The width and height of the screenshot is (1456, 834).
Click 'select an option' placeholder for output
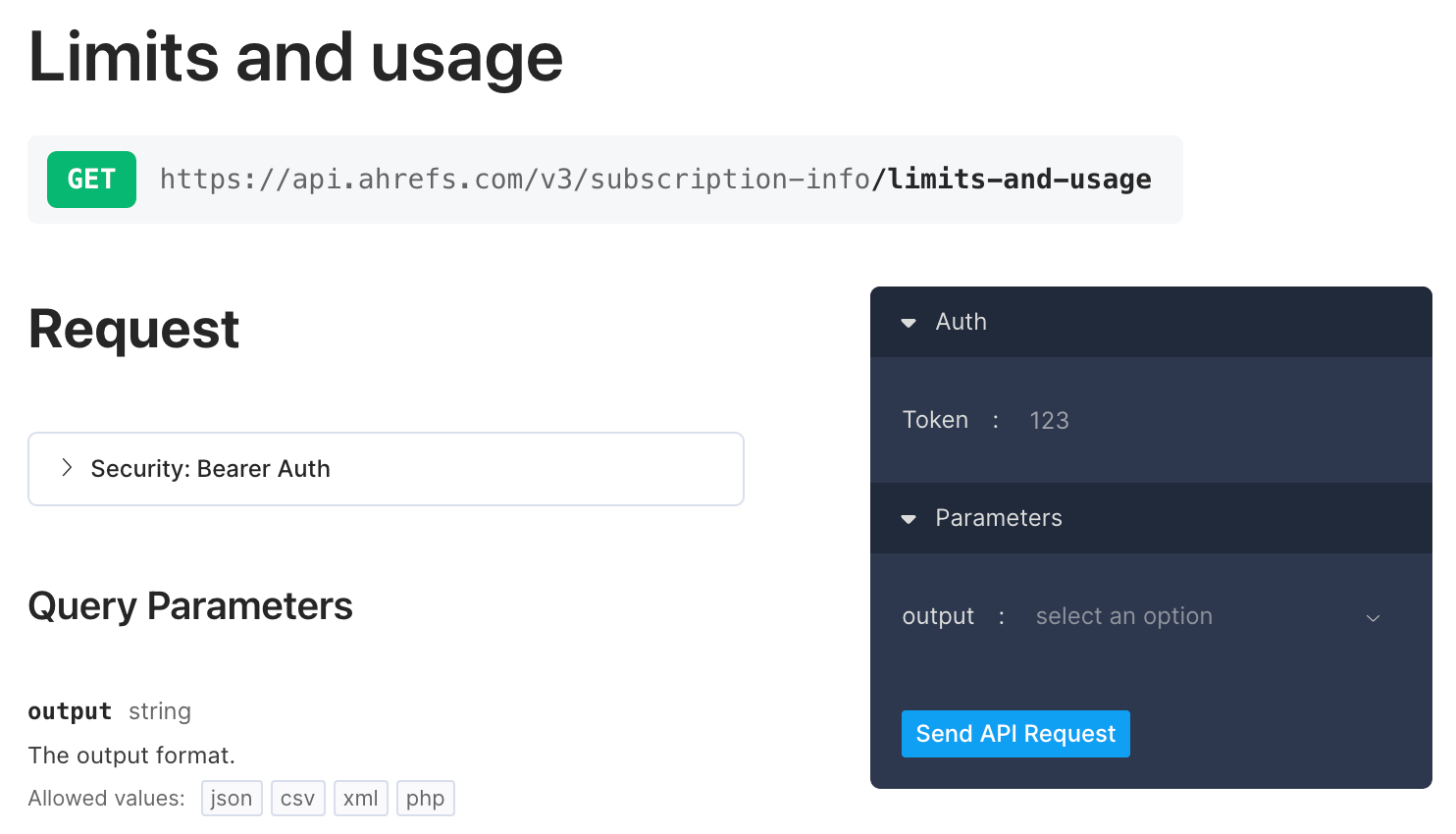[1123, 616]
